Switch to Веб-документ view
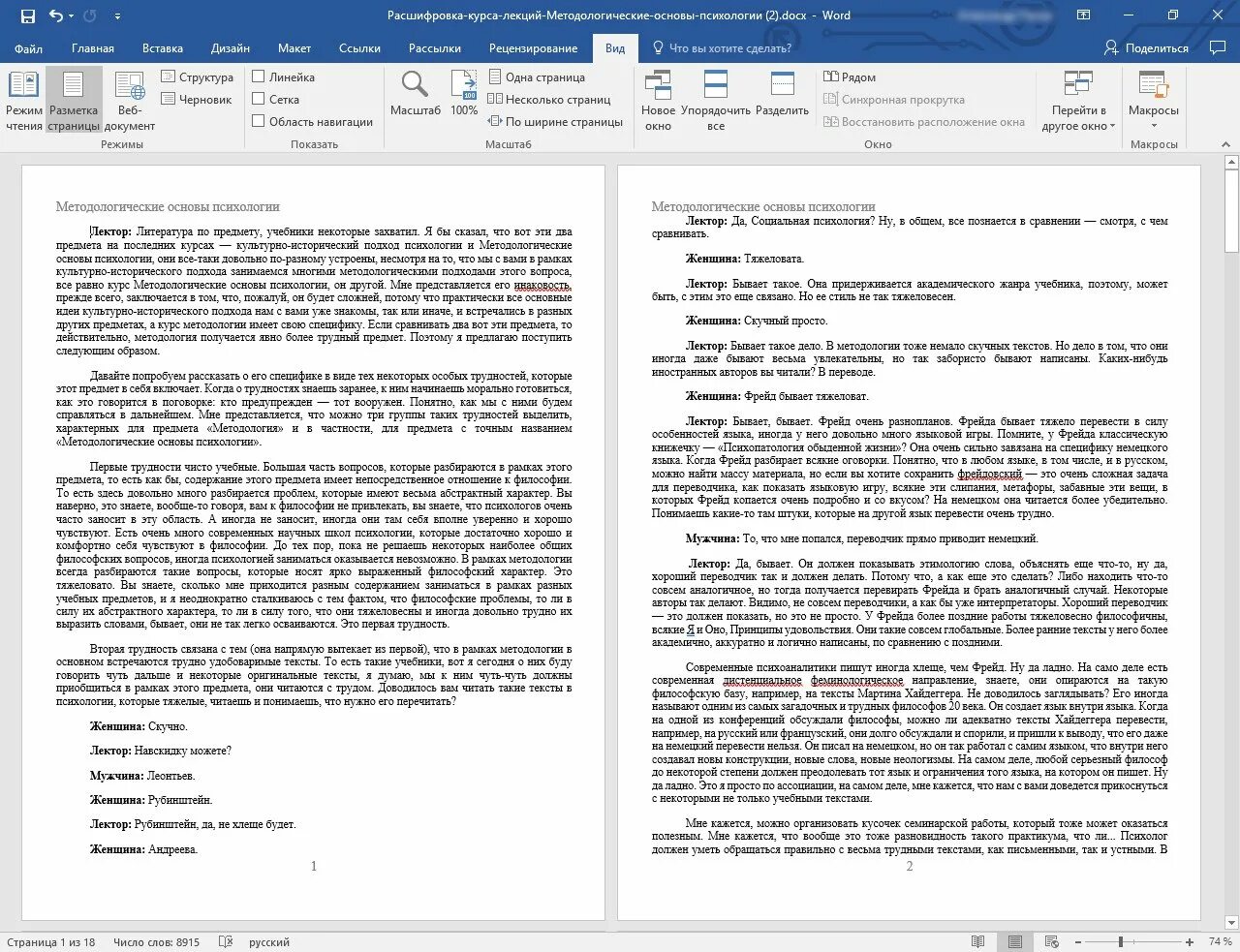The image size is (1240, 952). coord(130,101)
